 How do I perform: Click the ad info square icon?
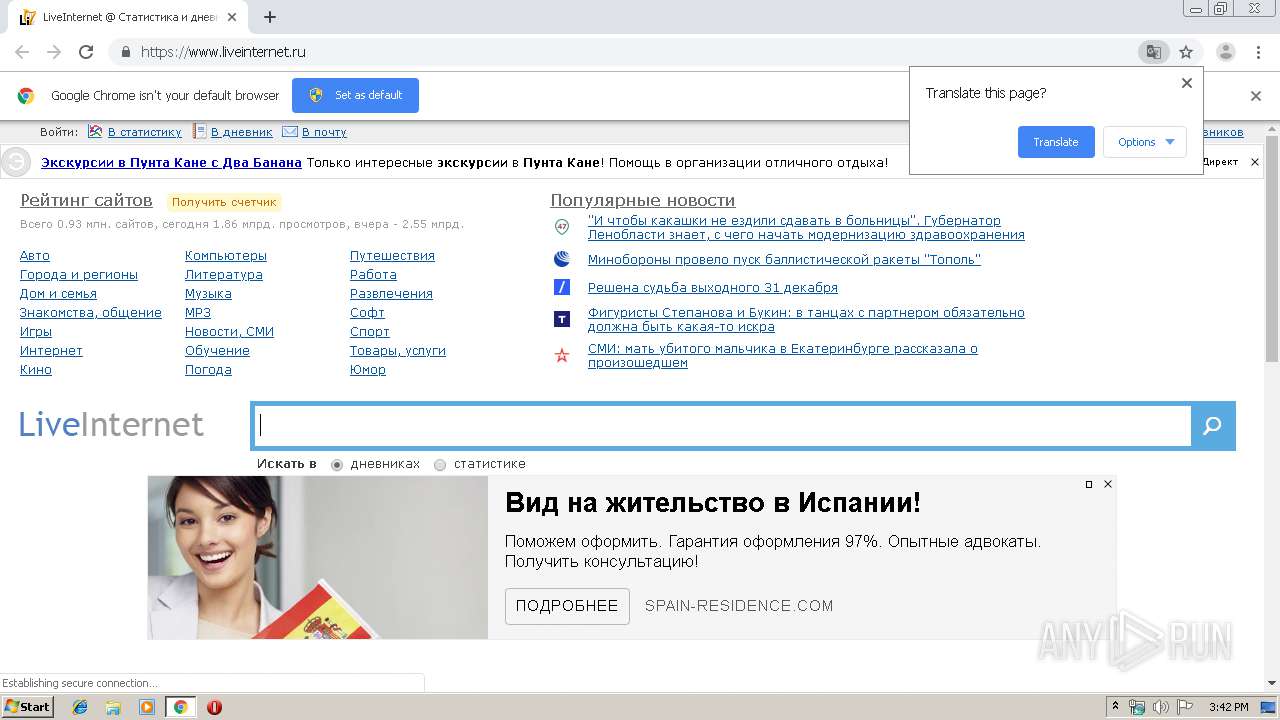(1089, 484)
